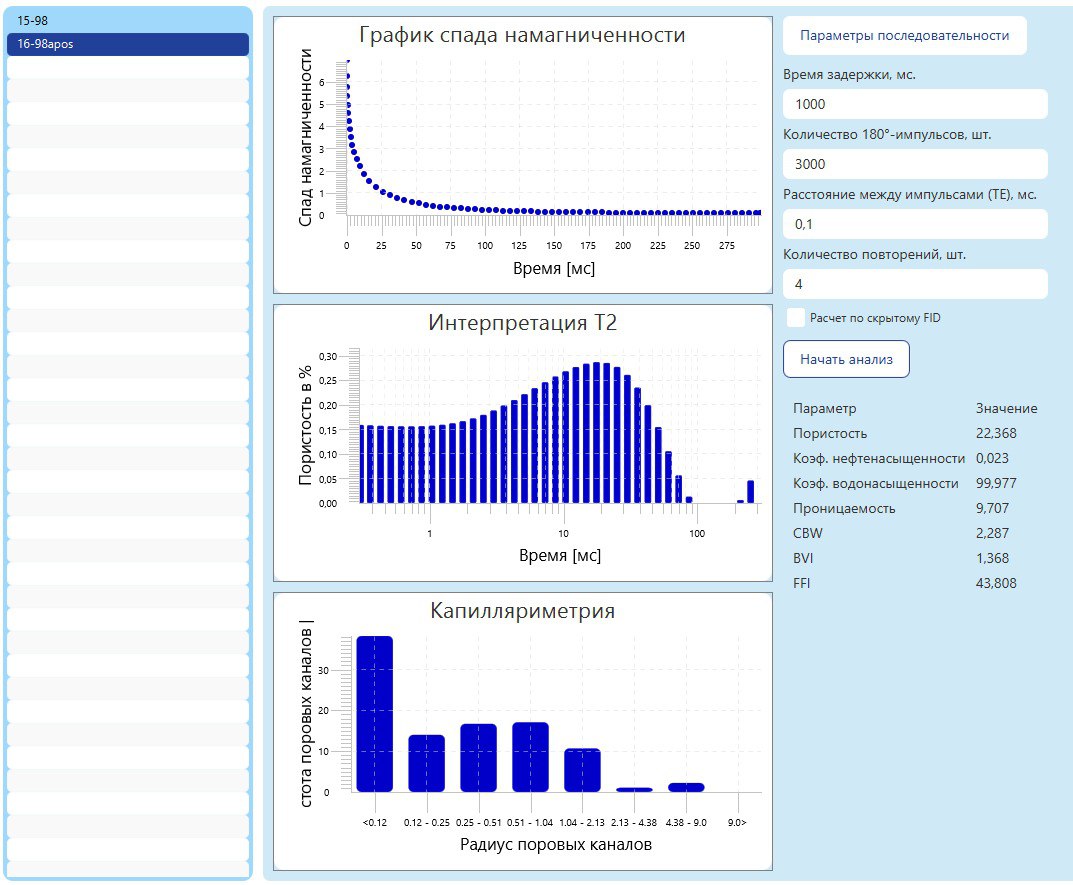Click the 4.38 - 9.0 capillary bar
Viewport: 1073px width, 885px height.
point(686,787)
